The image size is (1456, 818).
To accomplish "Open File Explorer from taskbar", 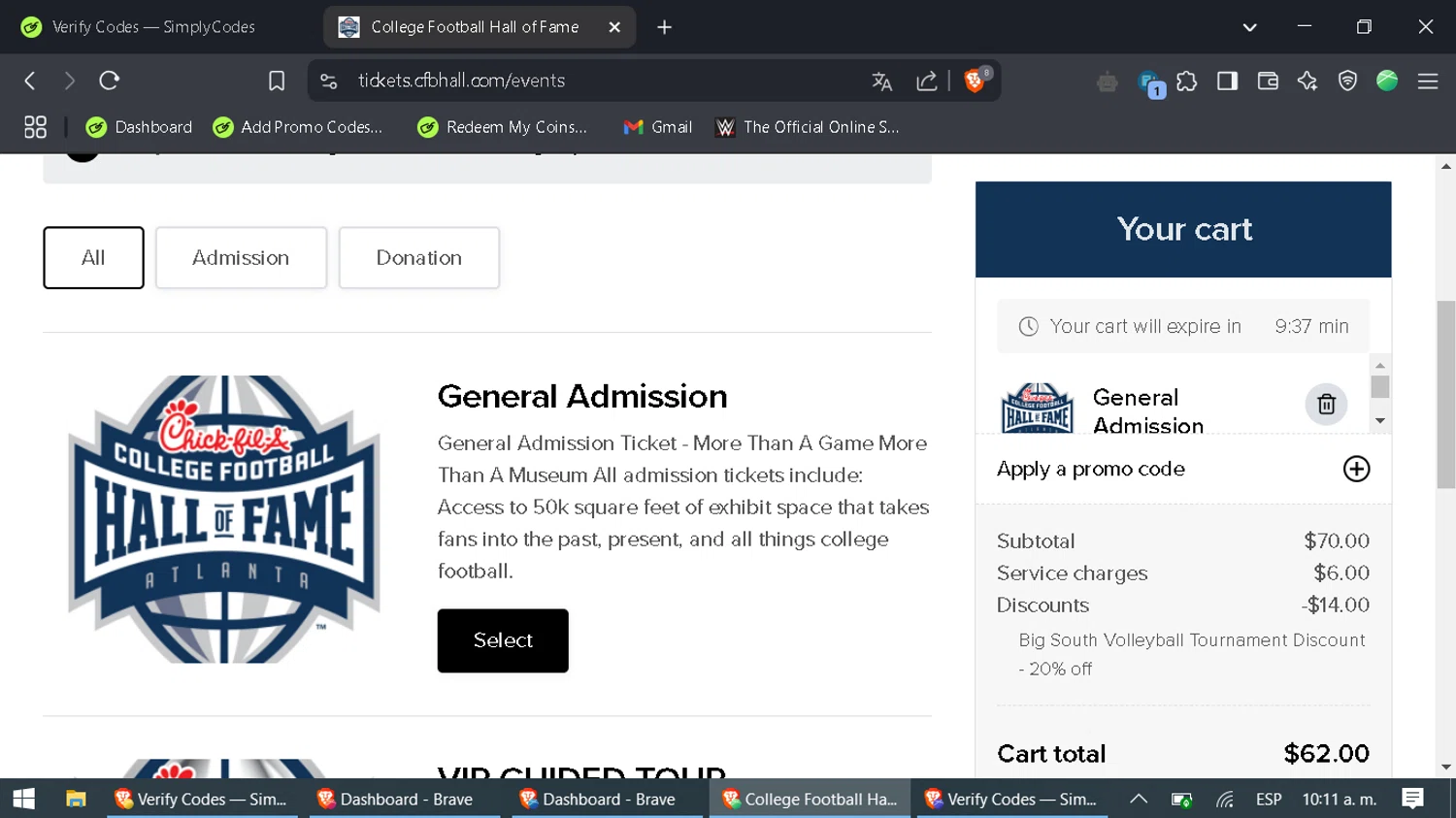I will (76, 799).
